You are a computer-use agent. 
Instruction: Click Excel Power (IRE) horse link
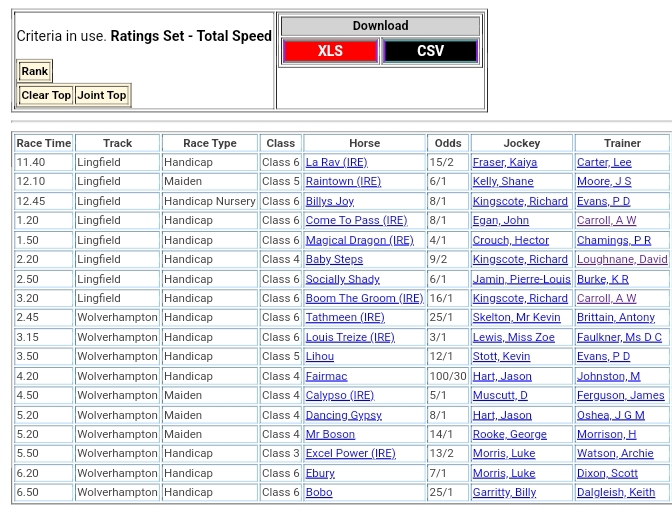pos(350,454)
